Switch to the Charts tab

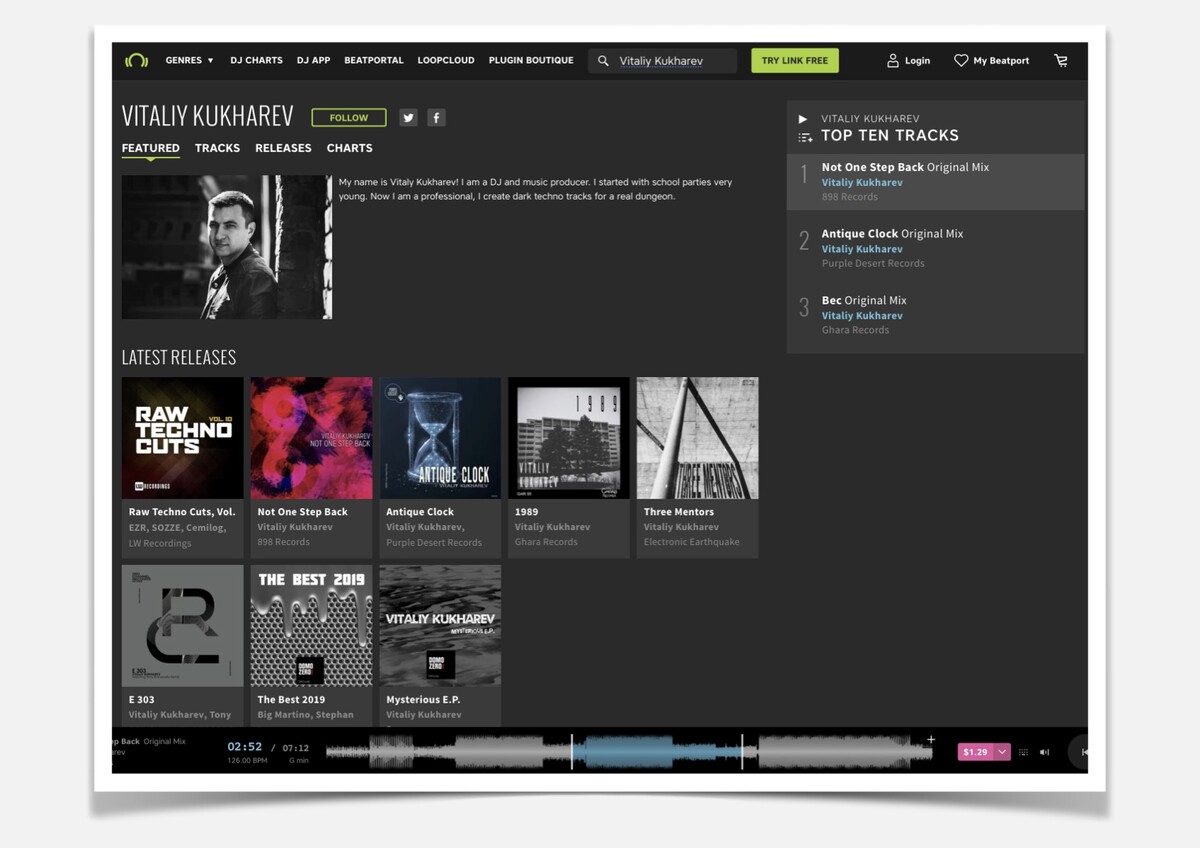click(349, 148)
